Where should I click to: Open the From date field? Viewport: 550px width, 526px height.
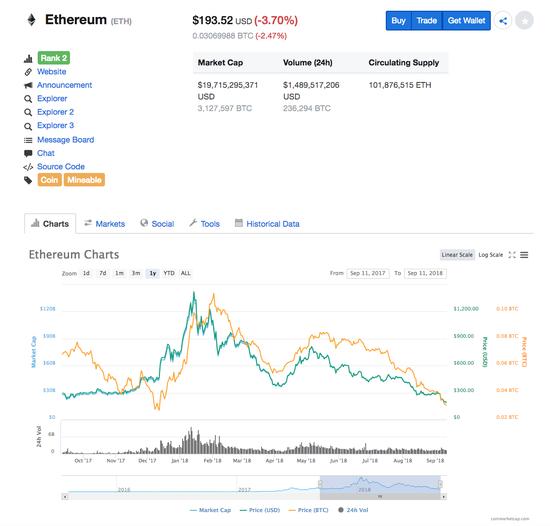(368, 273)
